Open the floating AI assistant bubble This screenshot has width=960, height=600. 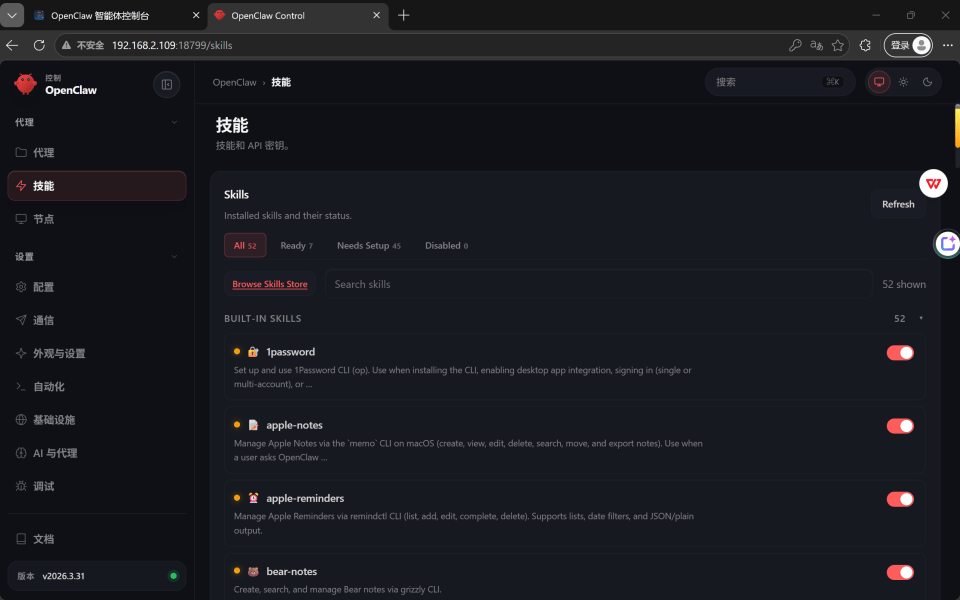(x=947, y=244)
